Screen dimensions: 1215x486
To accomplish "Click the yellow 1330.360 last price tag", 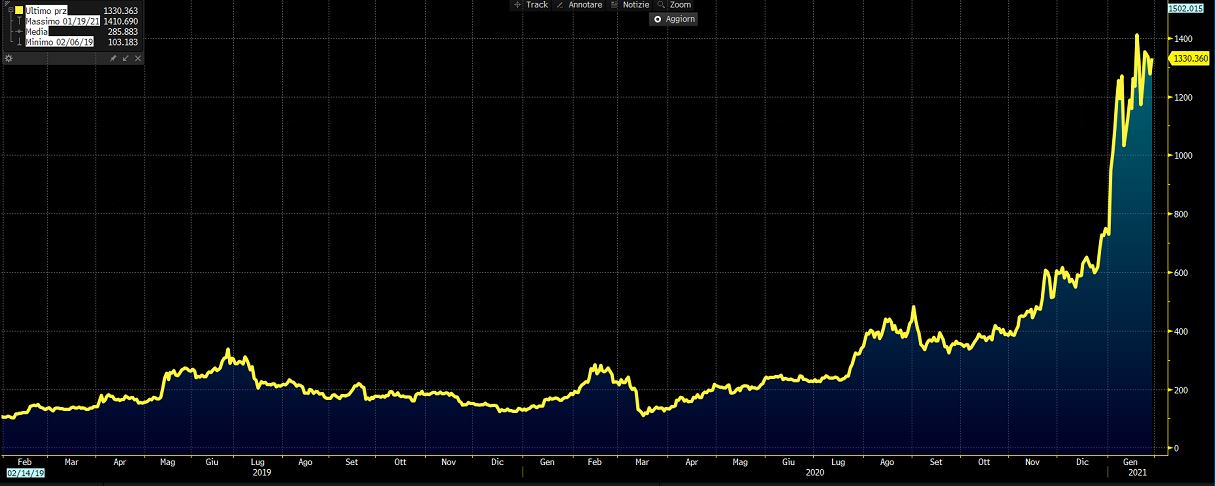I will (x=1191, y=59).
